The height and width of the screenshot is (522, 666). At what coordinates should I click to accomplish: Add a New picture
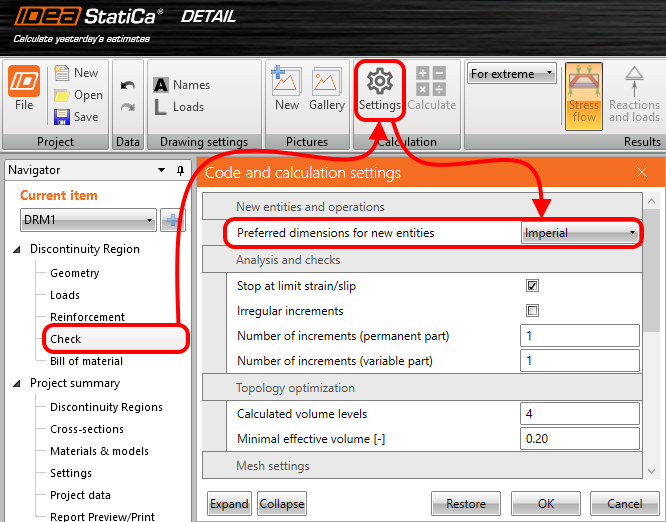pyautogui.click(x=287, y=87)
